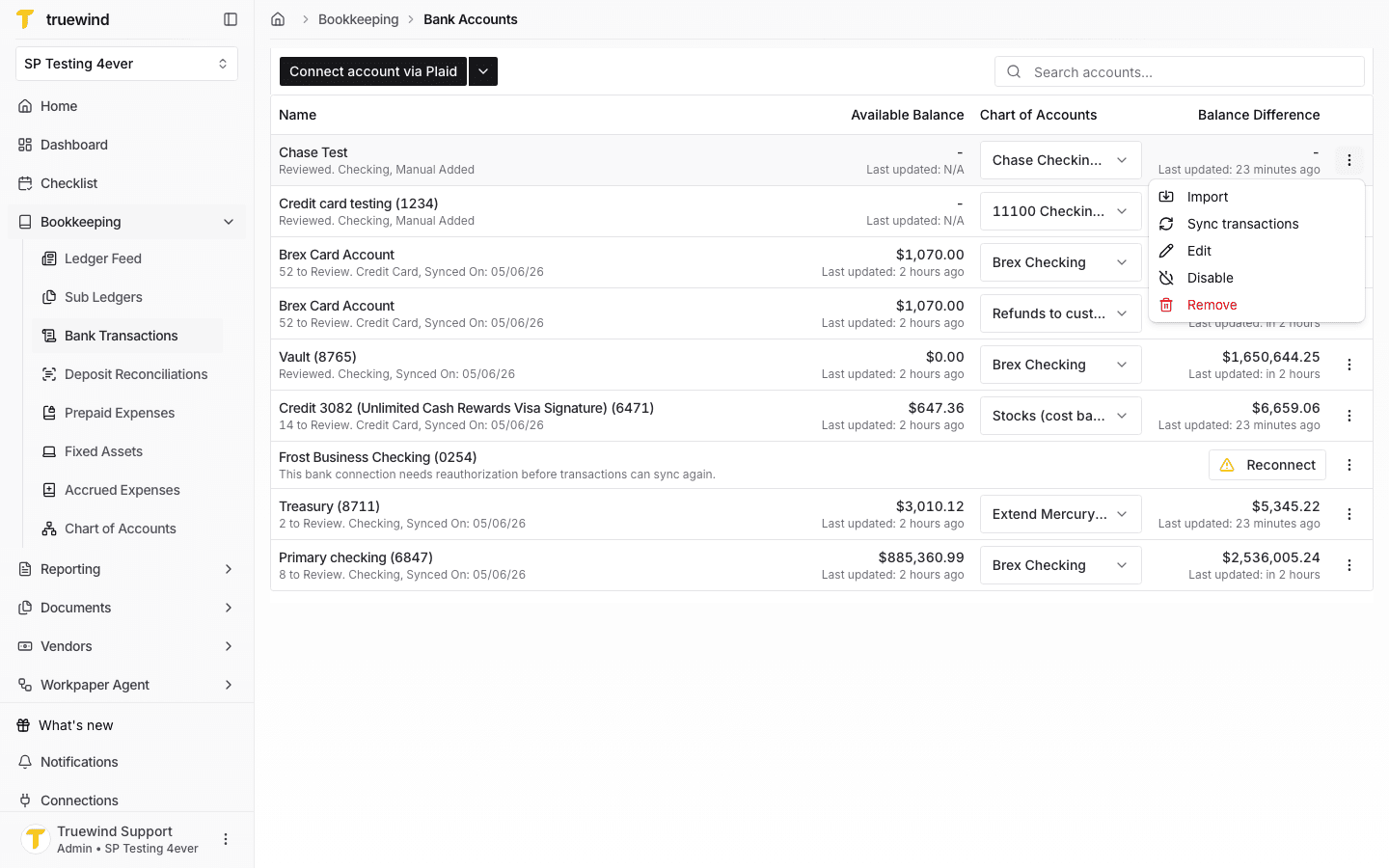Open actions menu for Frost Business Checking
Viewport: 1389px width, 868px height.
1349,465
